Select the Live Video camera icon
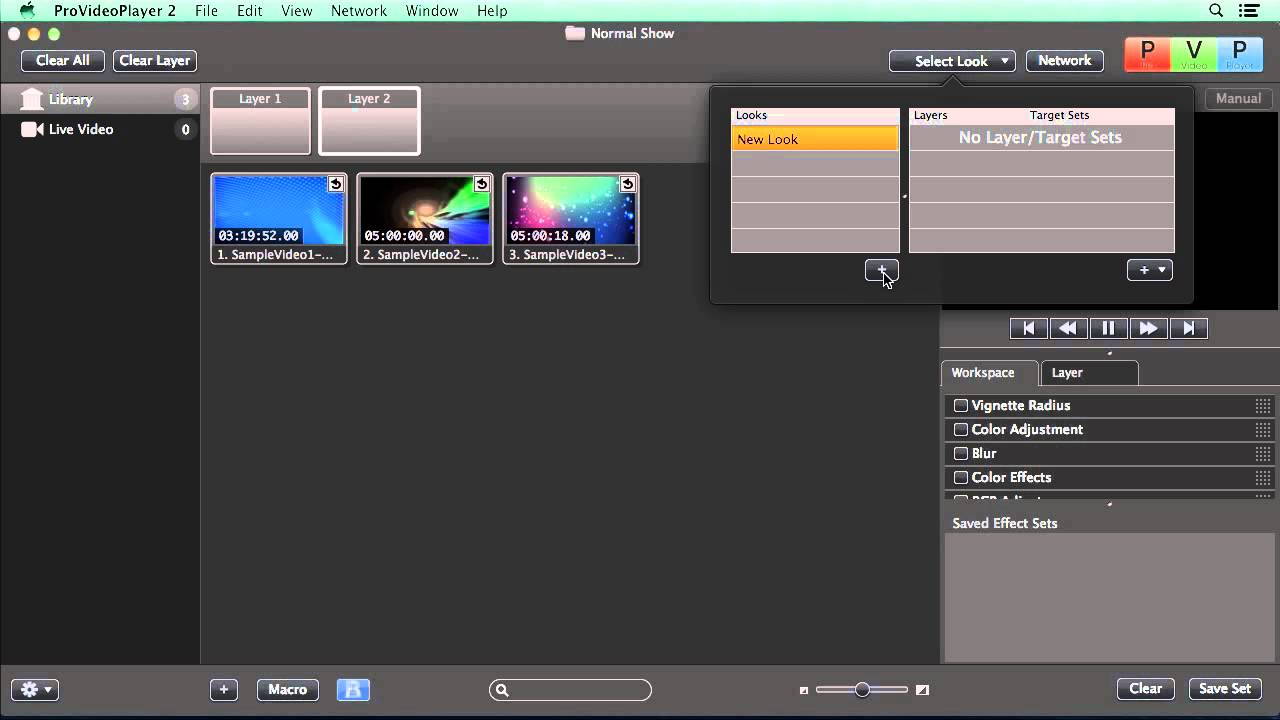This screenshot has height=720, width=1280. click(32, 129)
